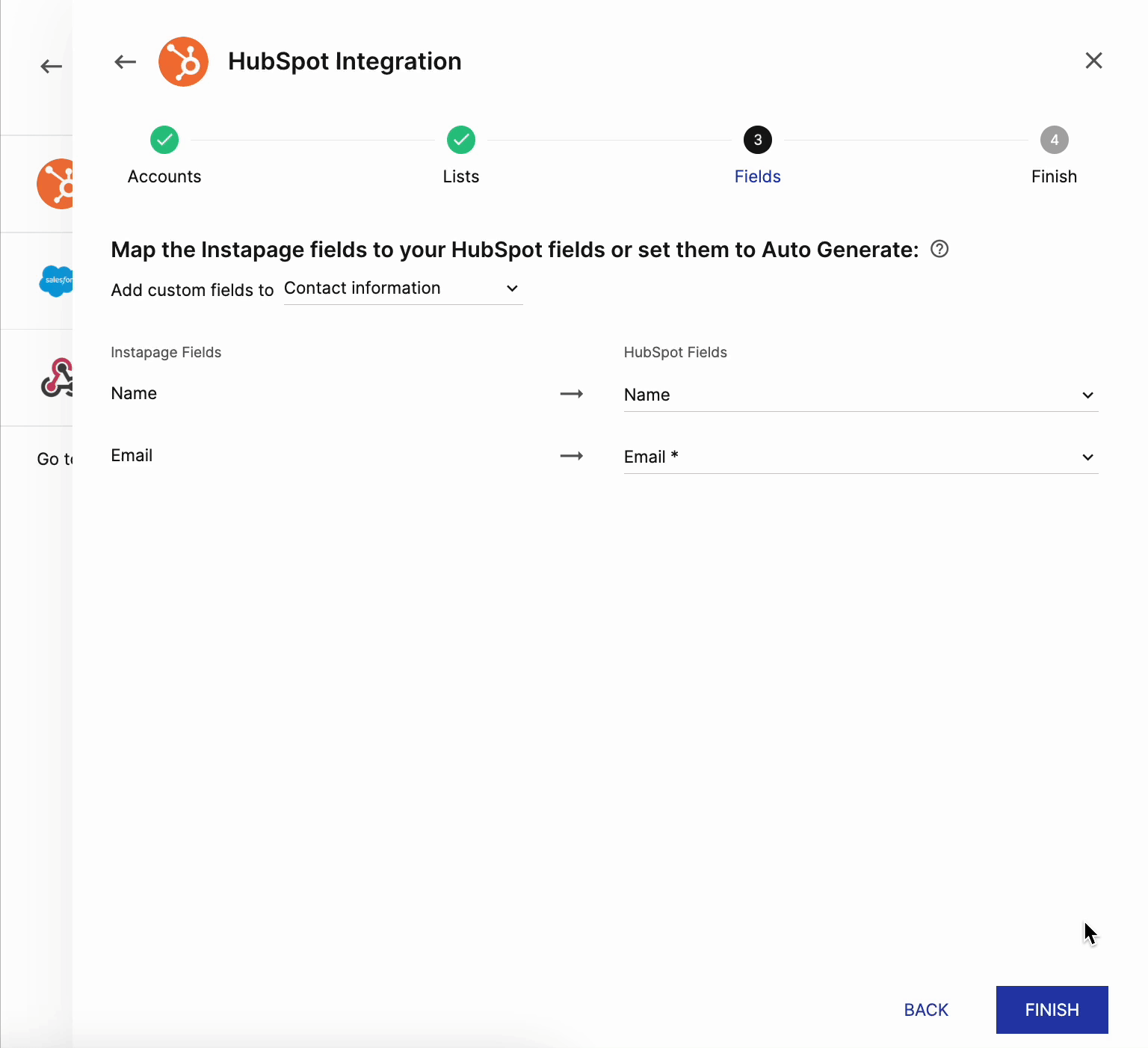Viewport: 1148px width, 1048px height.
Task: Open the Accounts step in wizard
Action: coord(164,155)
